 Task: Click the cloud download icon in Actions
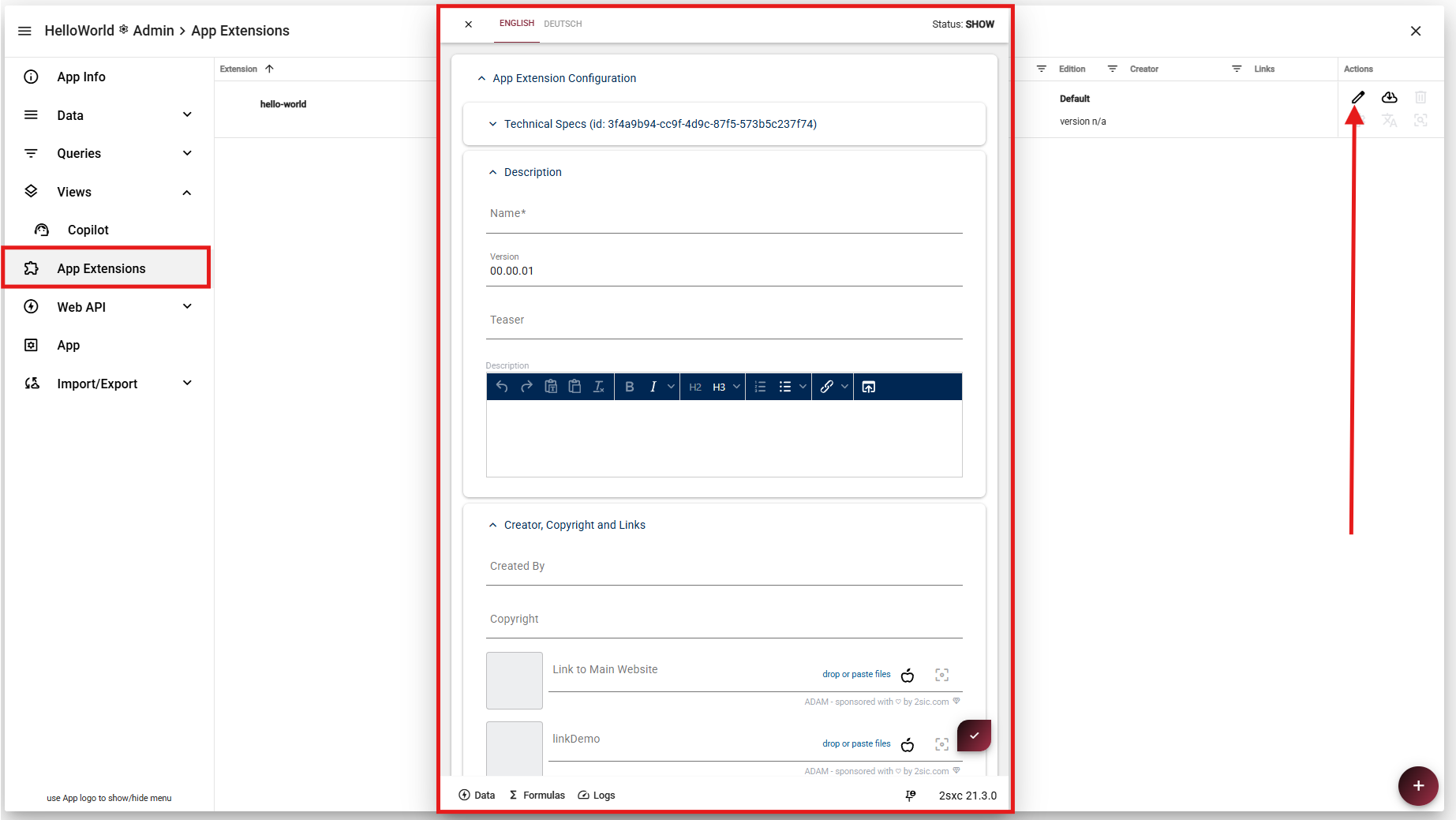[x=1389, y=98]
